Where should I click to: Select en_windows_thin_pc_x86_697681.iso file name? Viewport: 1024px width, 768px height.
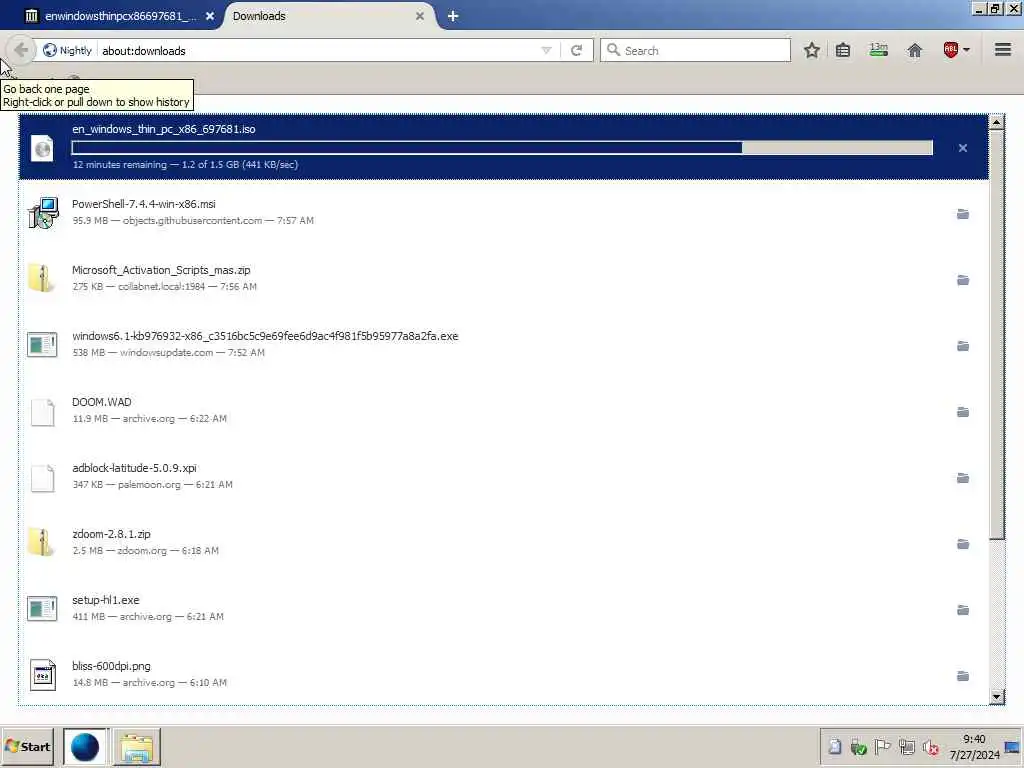pos(163,129)
